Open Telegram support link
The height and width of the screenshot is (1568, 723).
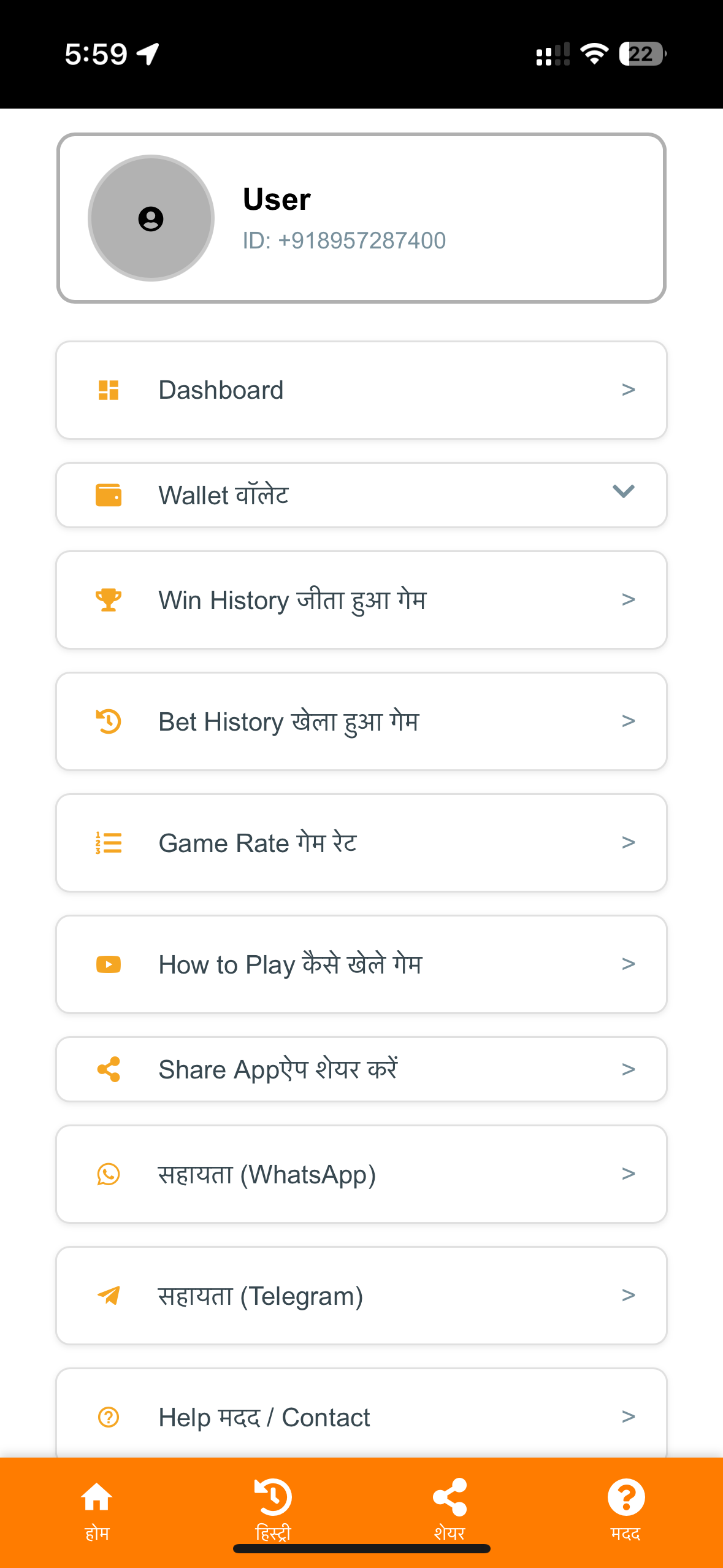[x=361, y=1296]
